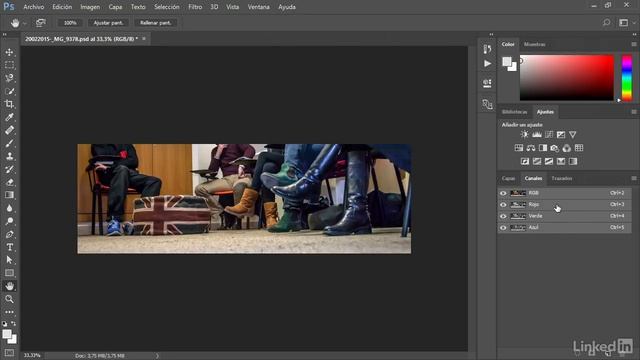This screenshot has height=360, width=640.
Task: Select the Eraser tool
Action: 9,182
